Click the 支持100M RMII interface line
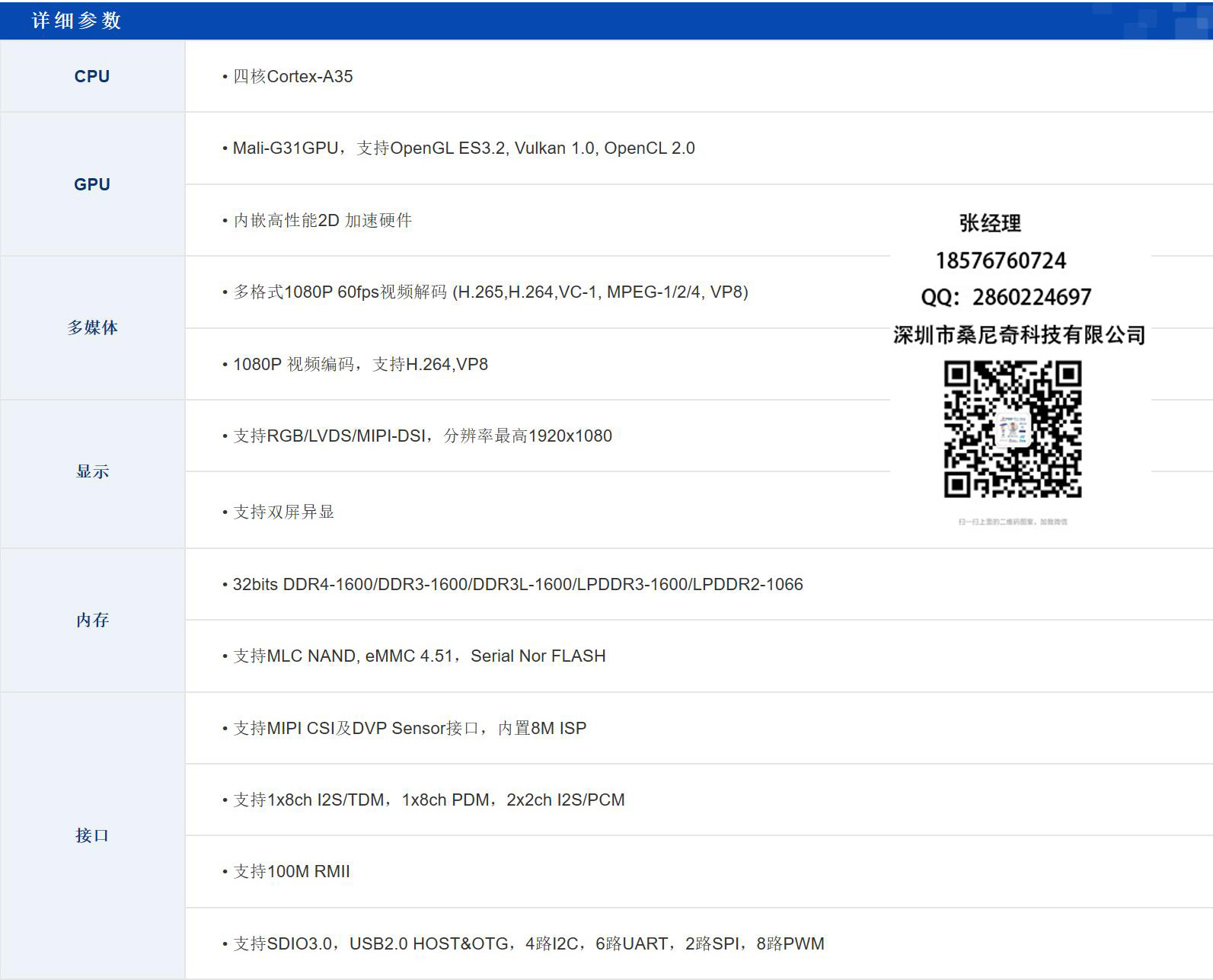The height and width of the screenshot is (980, 1213). [x=291, y=871]
